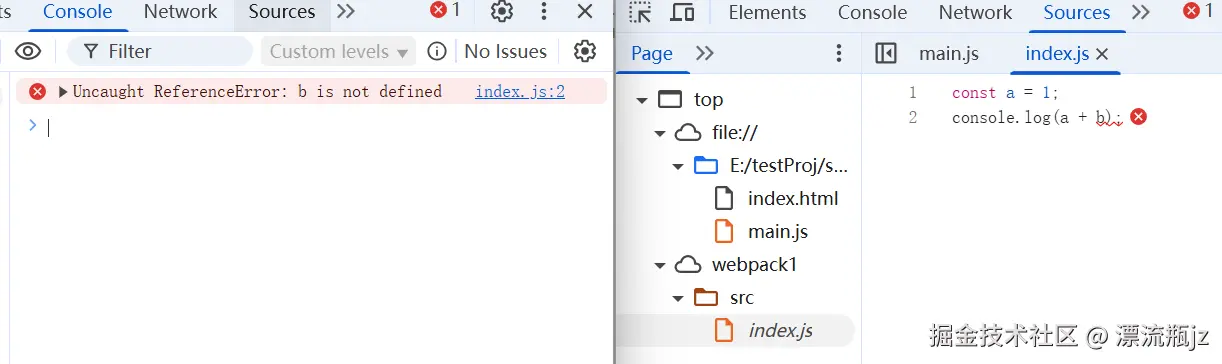1222x364 pixels.
Task: Click the issues info icon
Action: pyautogui.click(x=437, y=51)
